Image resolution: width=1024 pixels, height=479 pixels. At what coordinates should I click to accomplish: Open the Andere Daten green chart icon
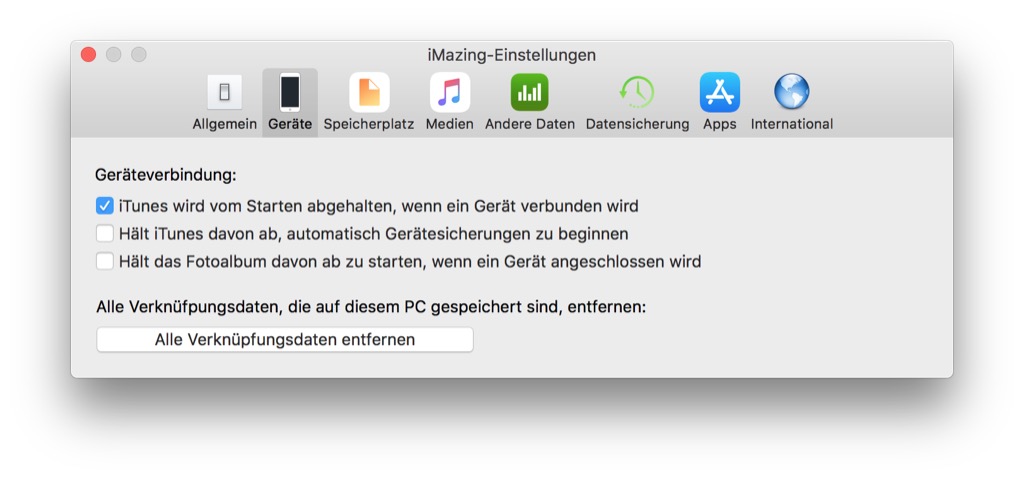pos(530,92)
